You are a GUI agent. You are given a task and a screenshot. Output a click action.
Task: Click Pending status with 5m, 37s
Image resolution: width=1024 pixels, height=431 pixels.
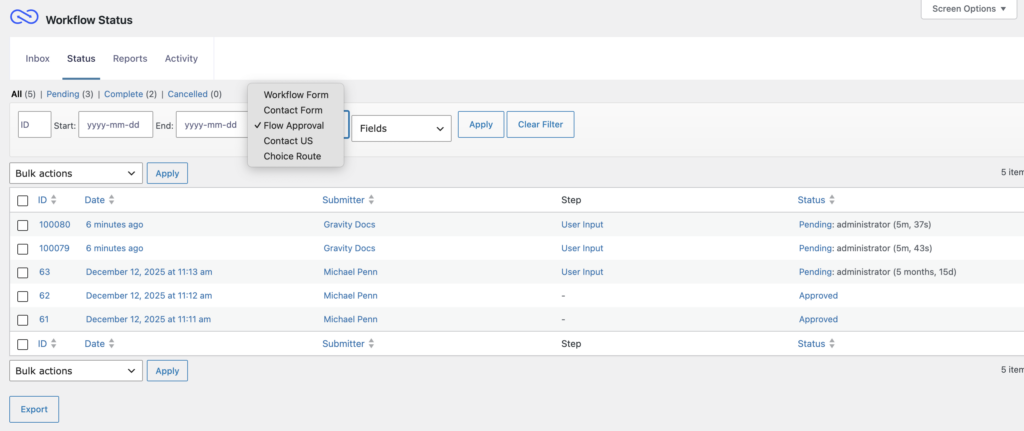click(816, 225)
